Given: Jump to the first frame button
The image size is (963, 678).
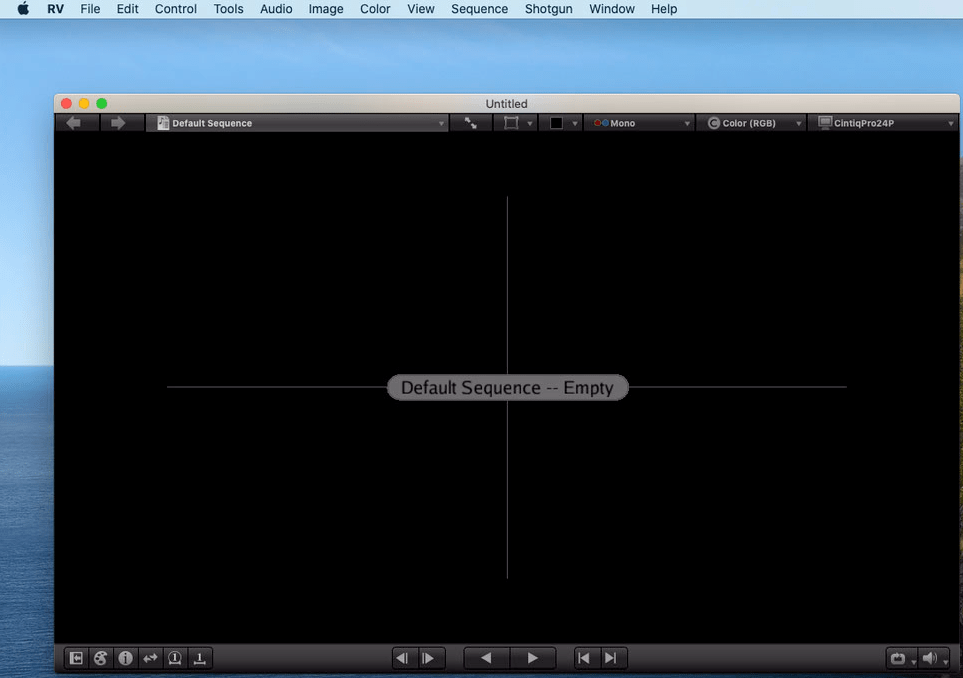Looking at the screenshot, I should [x=585, y=658].
